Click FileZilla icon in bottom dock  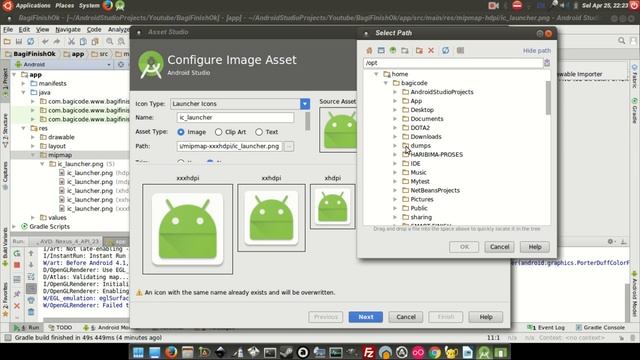pos(369,352)
